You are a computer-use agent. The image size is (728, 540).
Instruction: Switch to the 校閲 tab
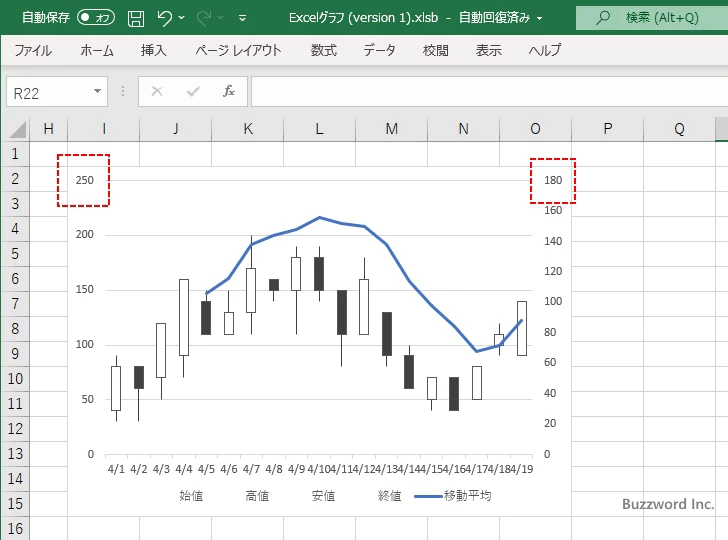pos(436,50)
